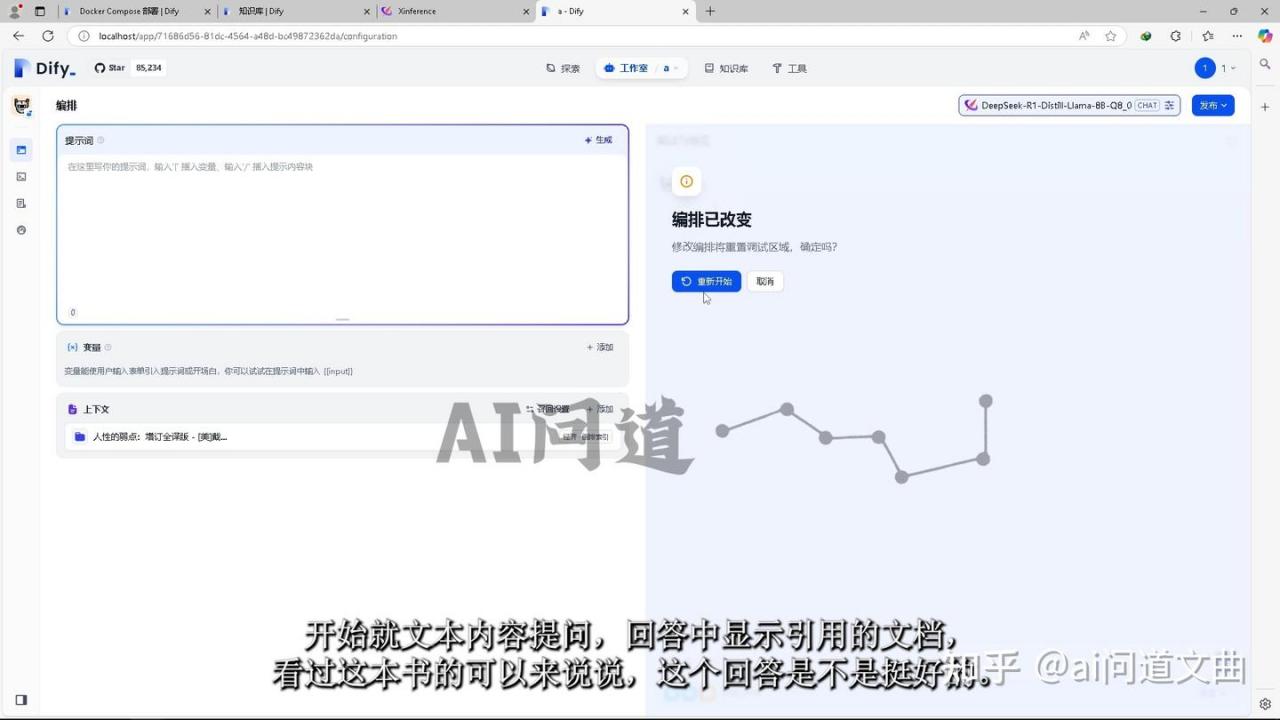
Task: Open the browser settings and more menu
Action: click(1237, 36)
